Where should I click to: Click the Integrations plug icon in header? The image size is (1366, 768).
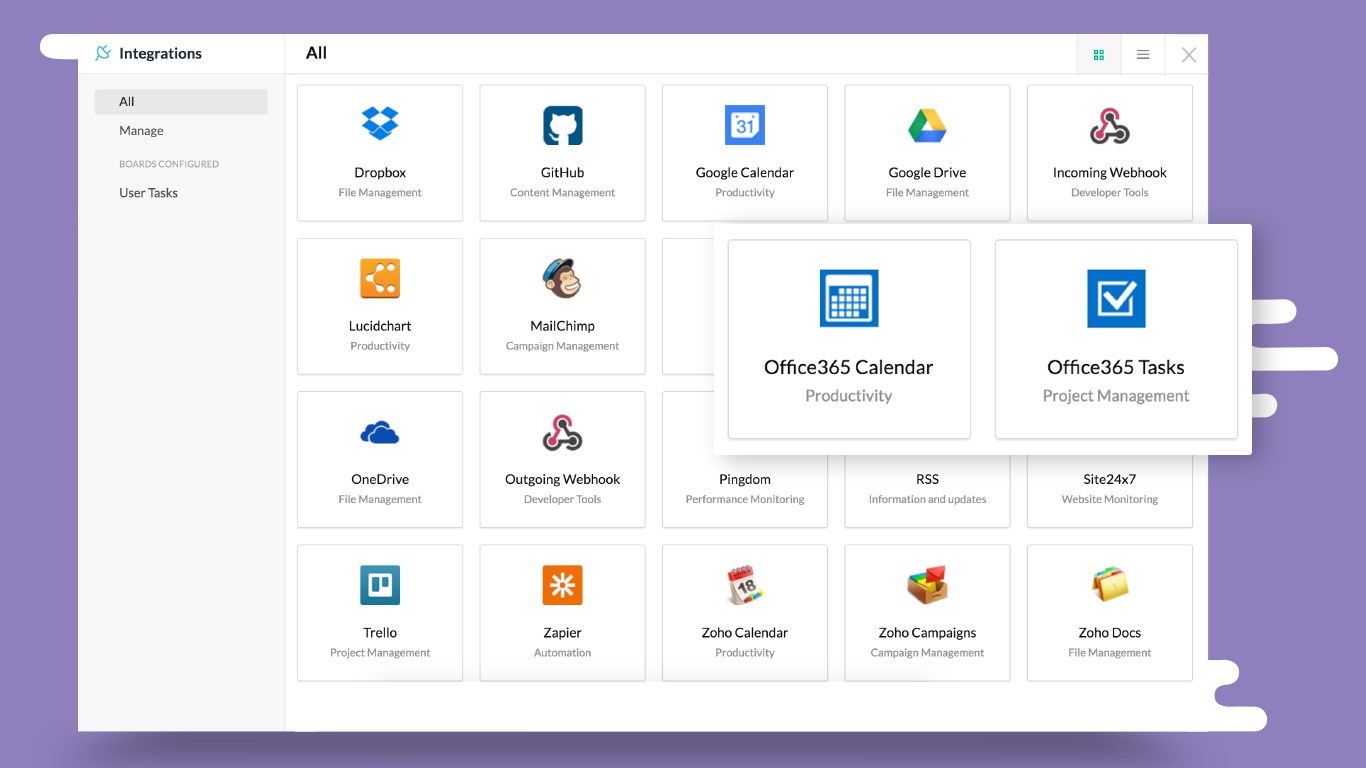coord(103,53)
